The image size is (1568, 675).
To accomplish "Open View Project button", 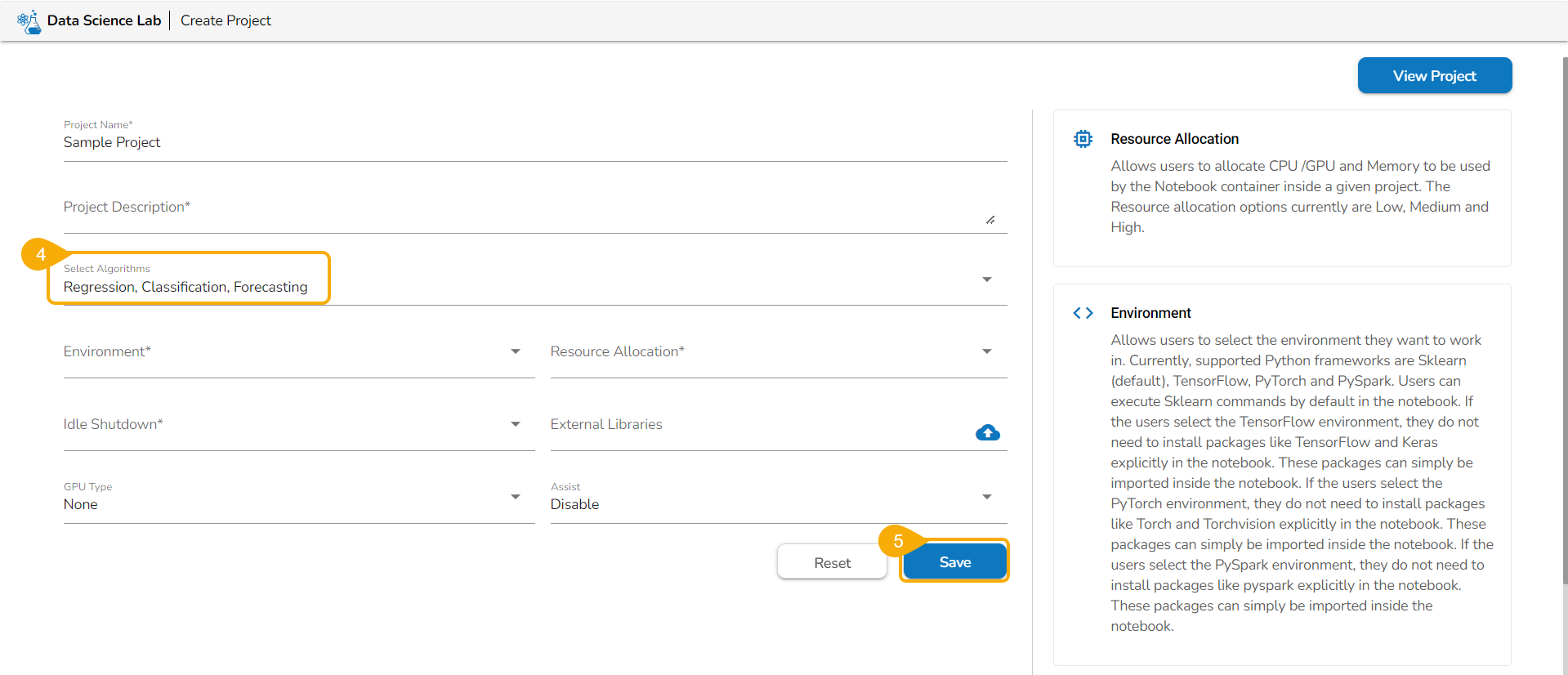I will [x=1434, y=76].
